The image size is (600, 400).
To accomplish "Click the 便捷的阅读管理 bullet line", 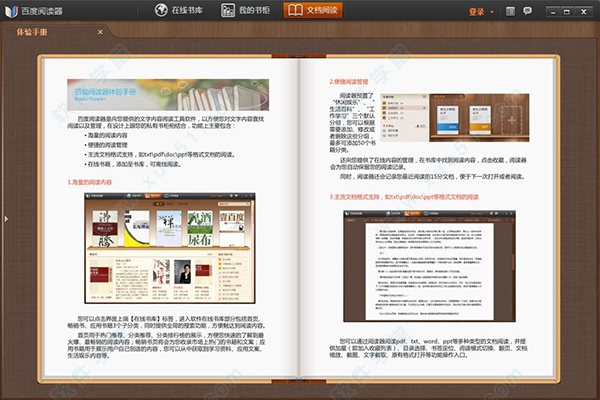I will (106, 145).
